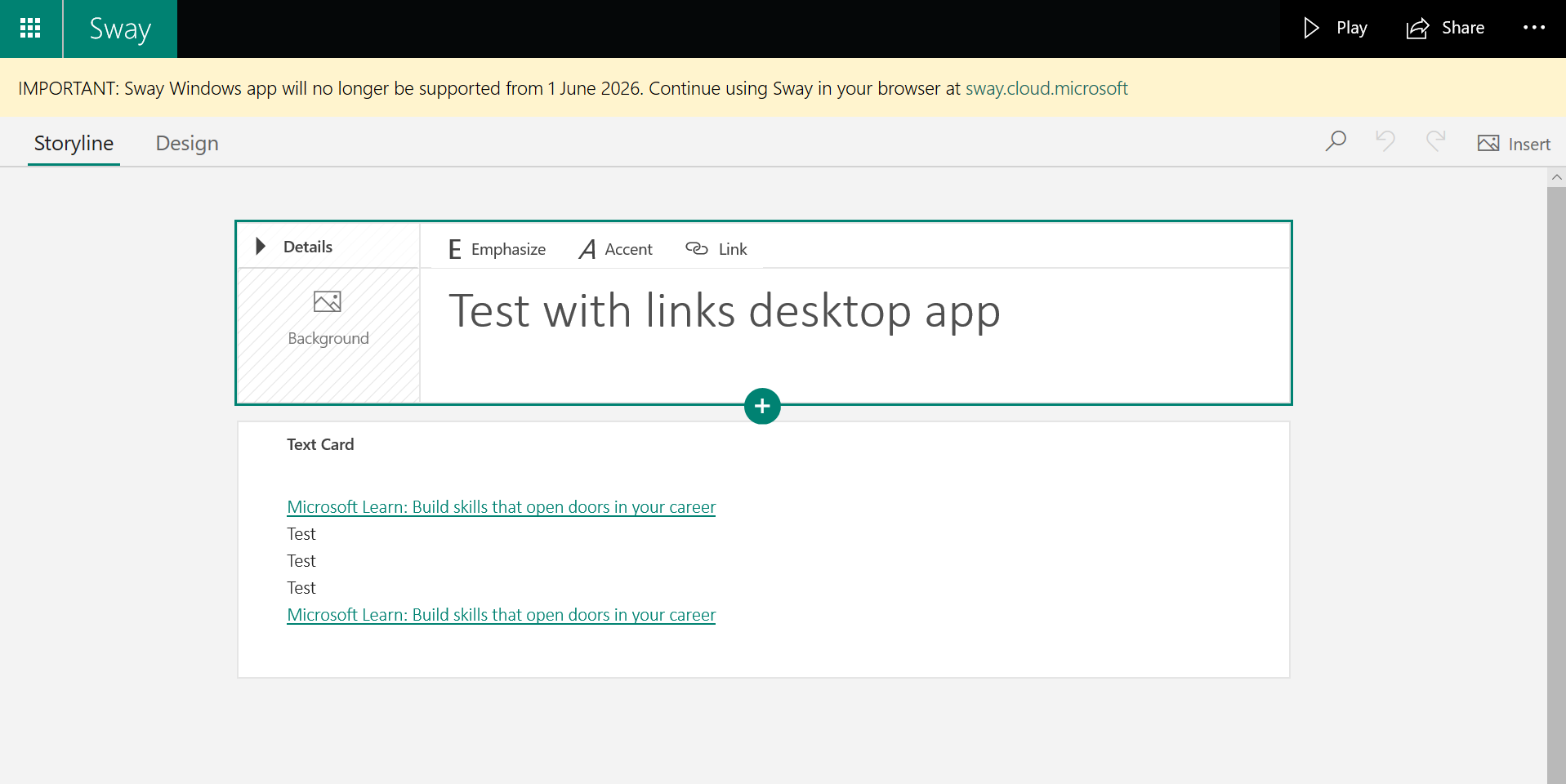This screenshot has height=784, width=1566.
Task: Click the IMPORTANT Sway Windows app notice text
Action: pyautogui.click(x=489, y=88)
